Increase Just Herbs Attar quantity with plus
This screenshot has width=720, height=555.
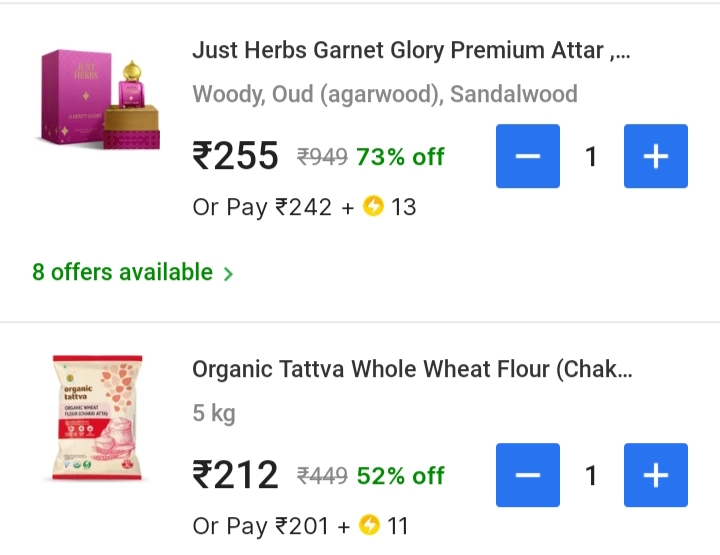(656, 156)
